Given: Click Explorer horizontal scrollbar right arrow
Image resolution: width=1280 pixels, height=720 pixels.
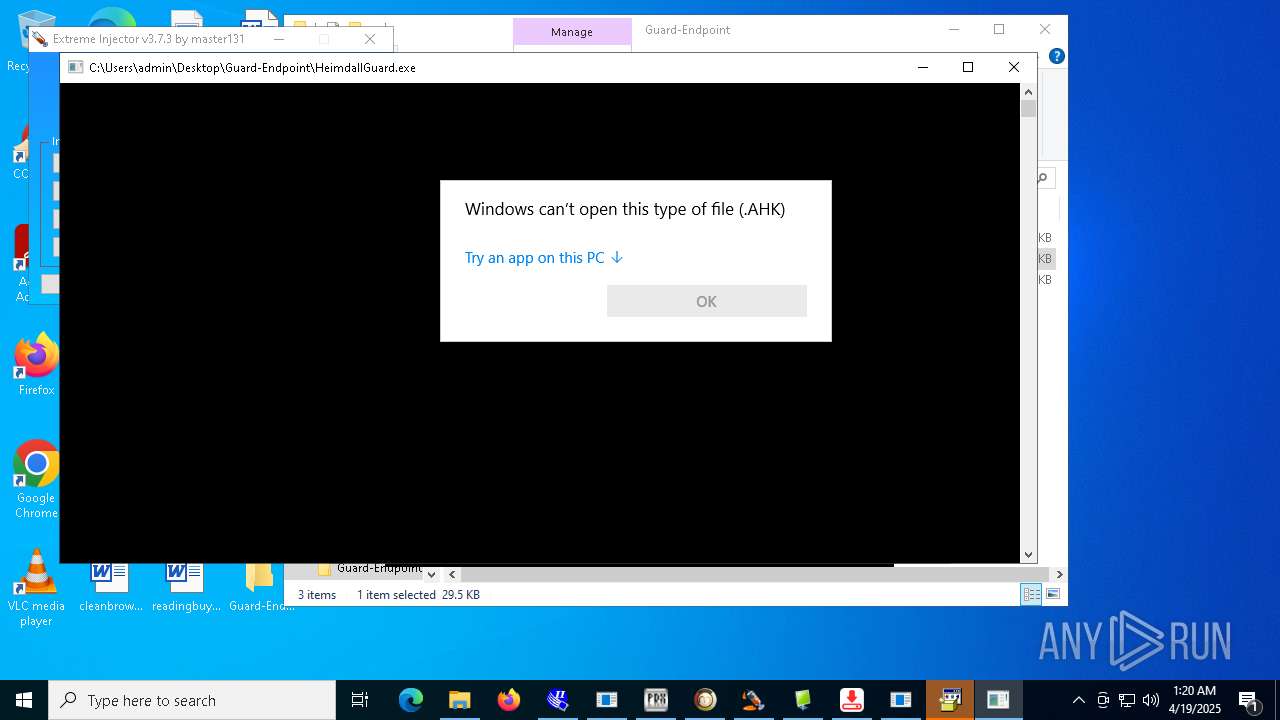Looking at the screenshot, I should coord(1059,575).
